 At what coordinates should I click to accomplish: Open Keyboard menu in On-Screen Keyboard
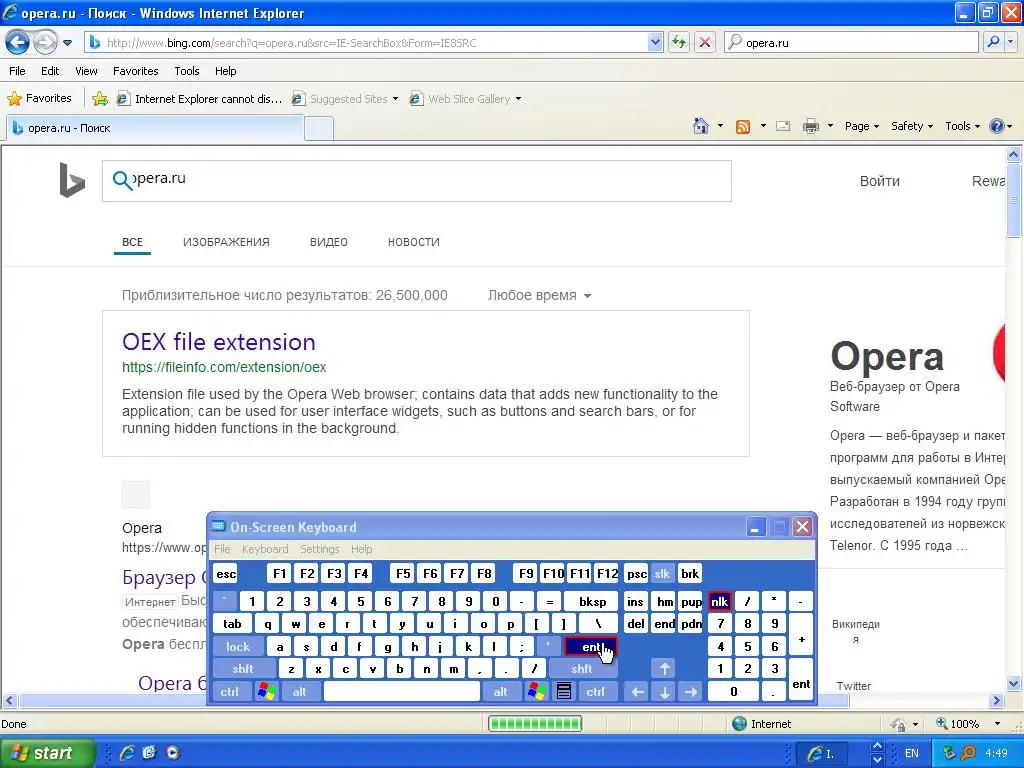(264, 549)
